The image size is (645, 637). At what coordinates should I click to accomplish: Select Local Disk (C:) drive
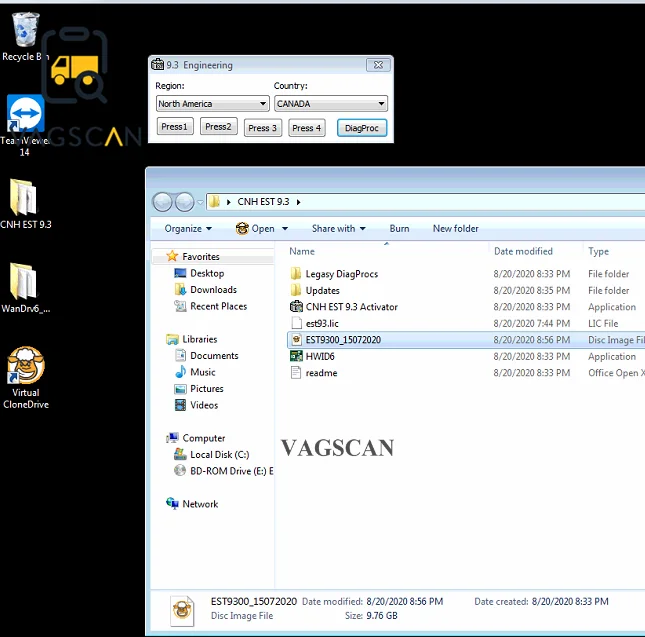click(x=219, y=454)
